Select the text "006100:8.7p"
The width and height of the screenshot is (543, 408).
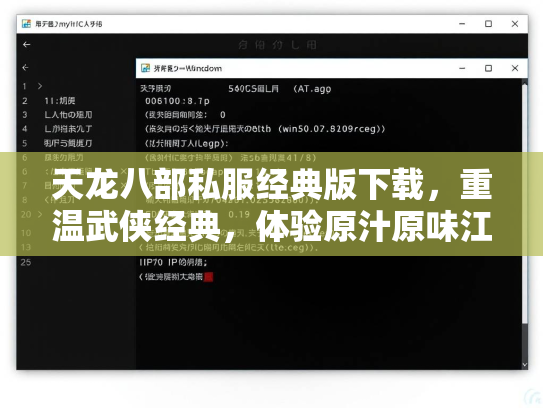point(177,101)
